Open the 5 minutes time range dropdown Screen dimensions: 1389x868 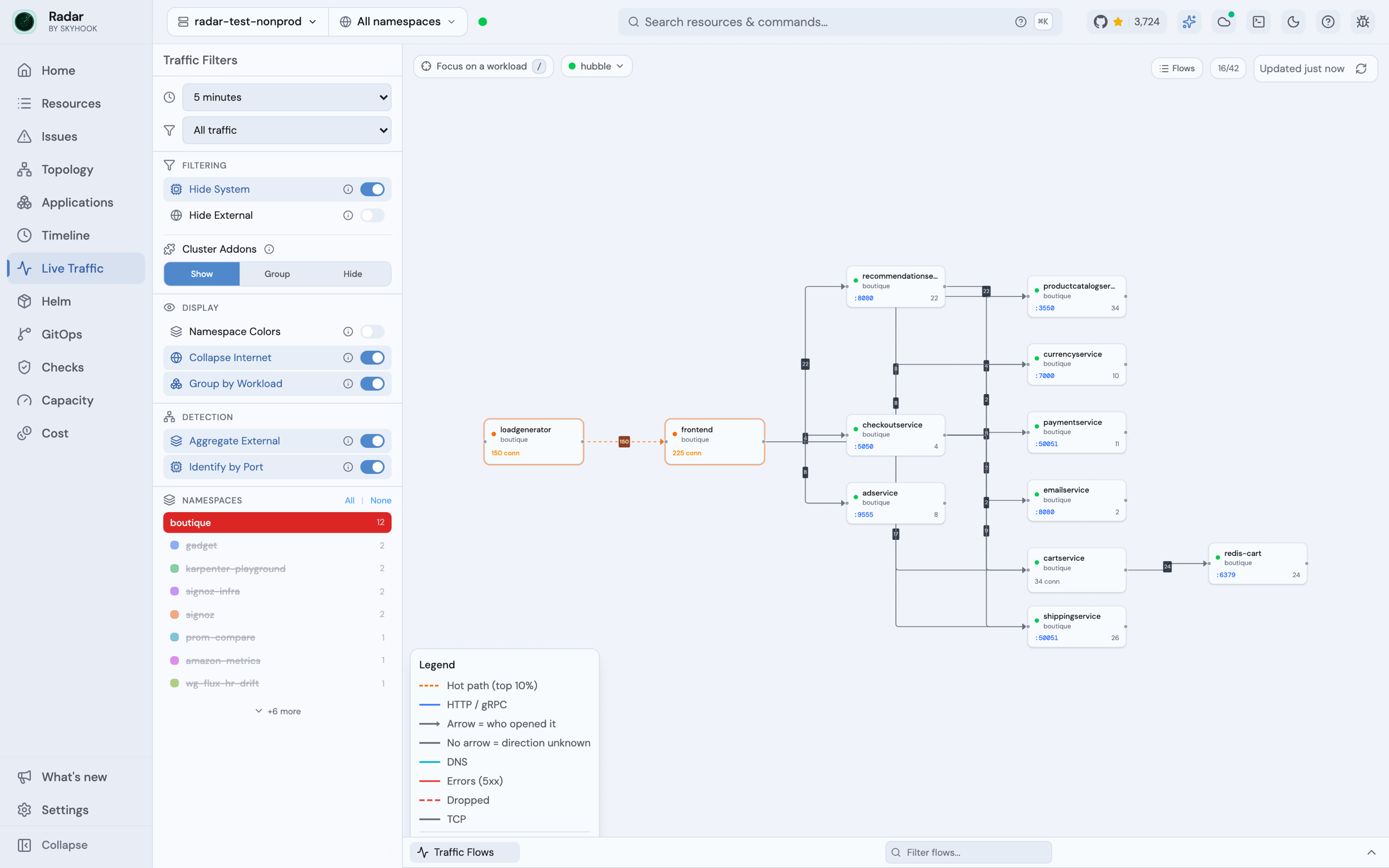coord(286,97)
